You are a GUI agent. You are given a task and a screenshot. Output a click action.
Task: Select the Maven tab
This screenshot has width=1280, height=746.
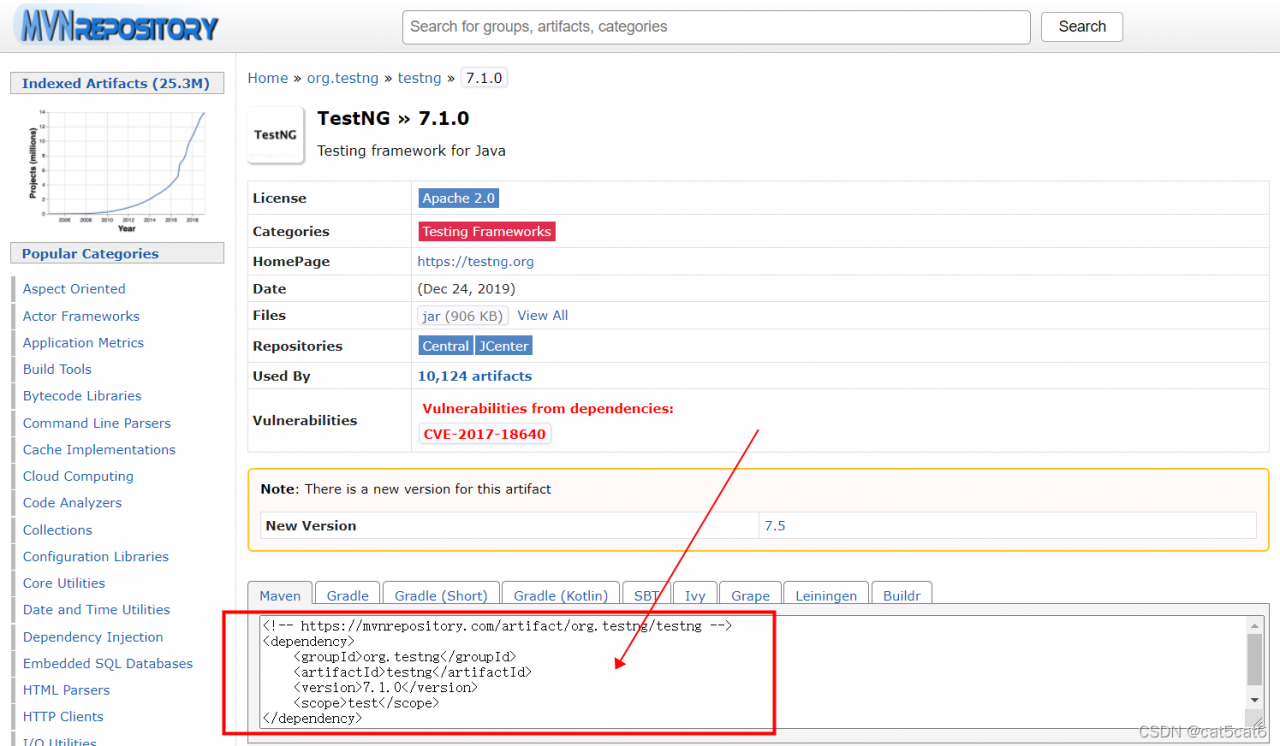[280, 595]
